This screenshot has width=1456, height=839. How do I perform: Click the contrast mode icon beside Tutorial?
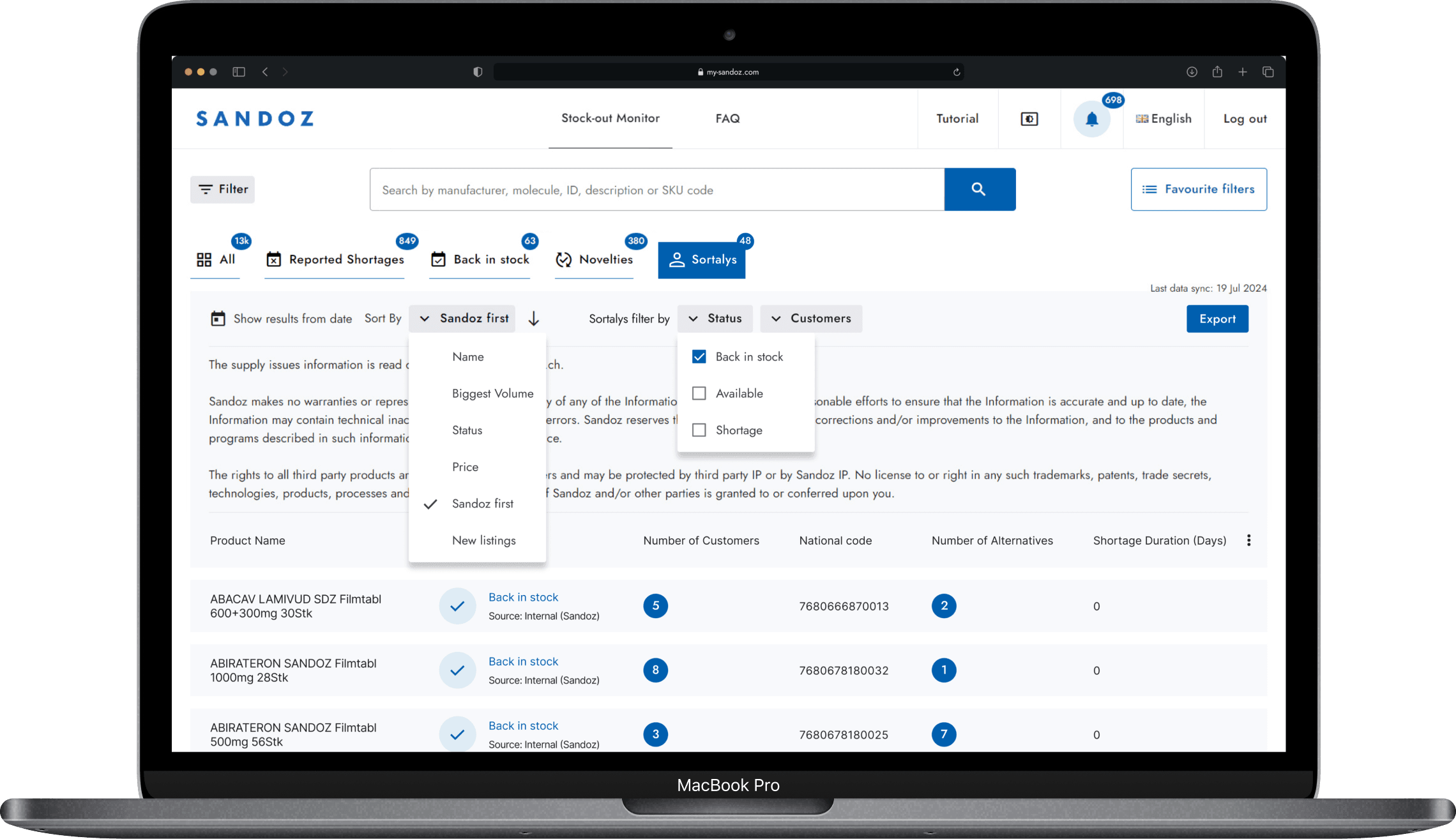(1029, 119)
